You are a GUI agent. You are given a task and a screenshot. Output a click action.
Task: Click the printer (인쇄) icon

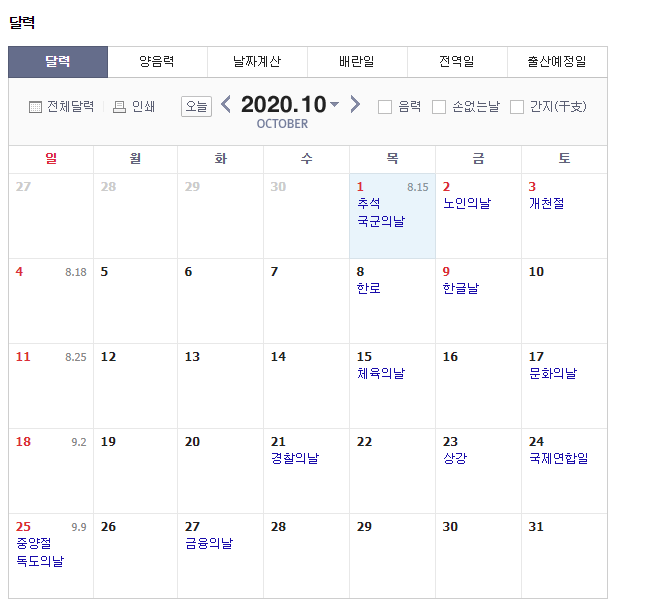(119, 107)
